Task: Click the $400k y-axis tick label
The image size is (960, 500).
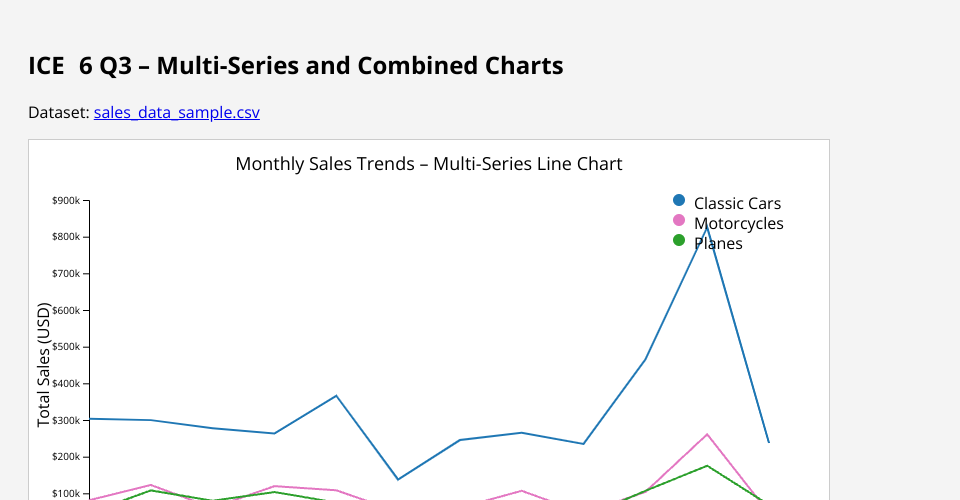Action: (66, 384)
